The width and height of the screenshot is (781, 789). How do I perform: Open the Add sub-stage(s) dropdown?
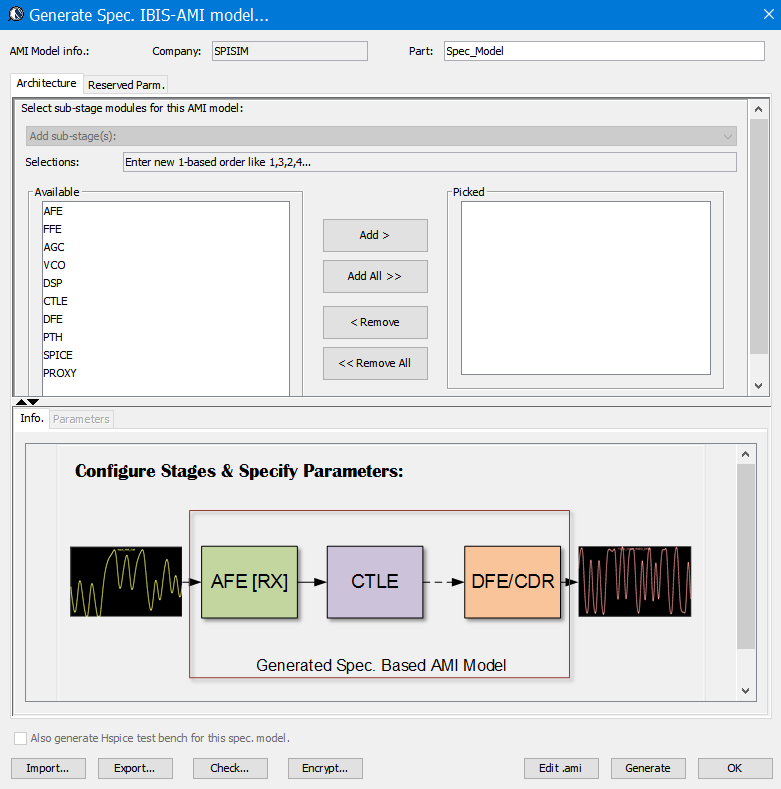380,136
